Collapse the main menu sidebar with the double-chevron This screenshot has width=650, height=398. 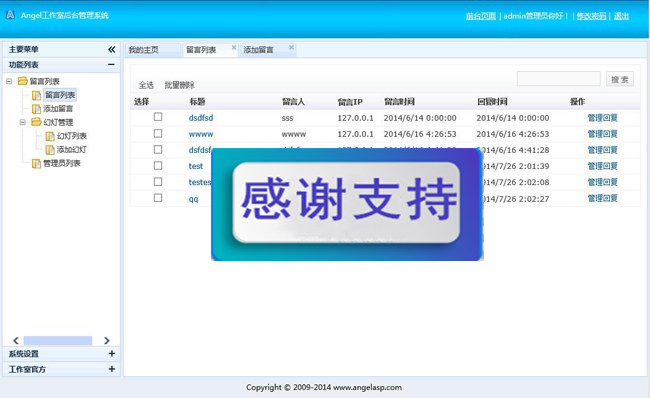(112, 49)
